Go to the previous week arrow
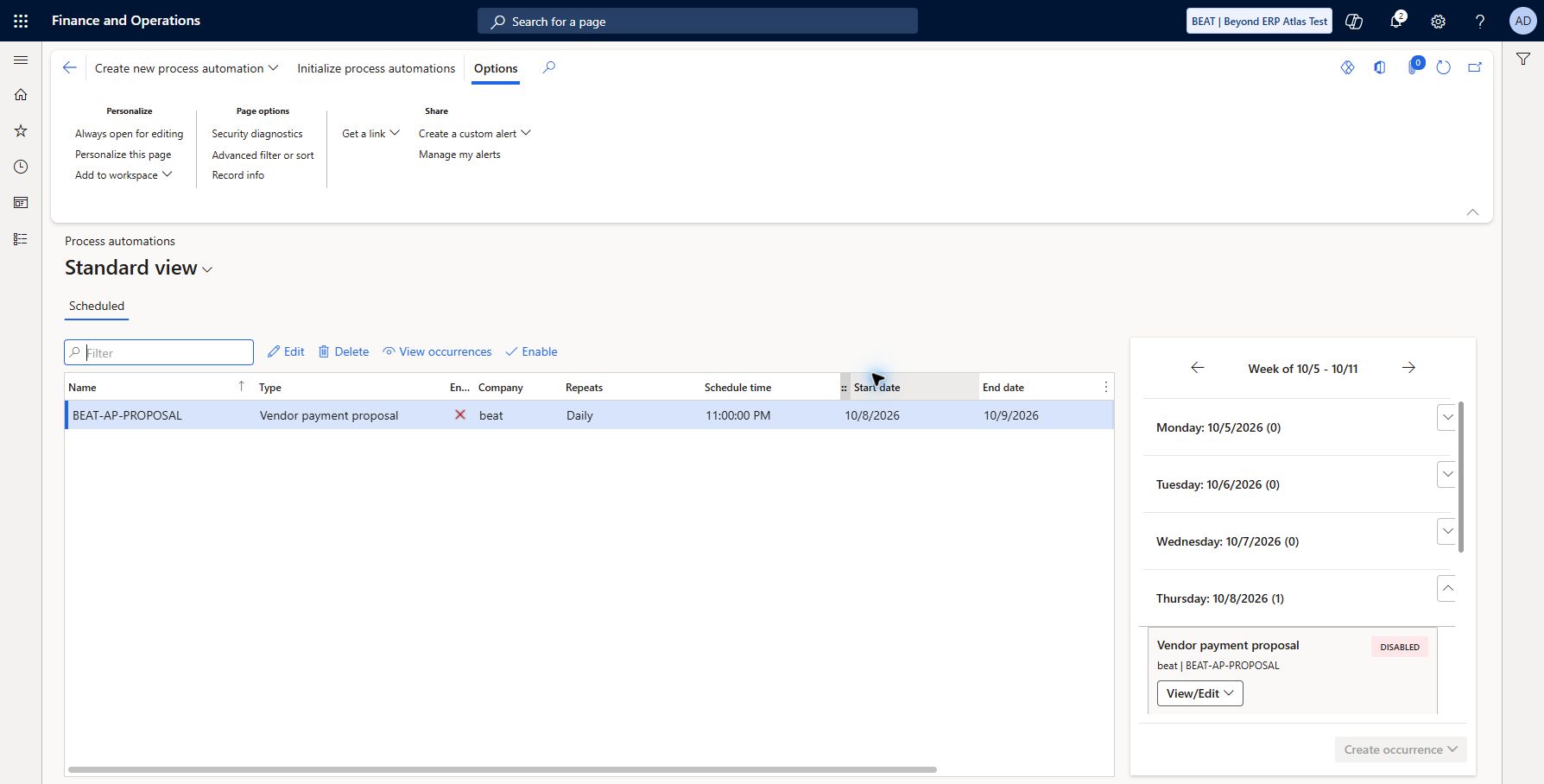The width and height of the screenshot is (1544, 784). click(x=1197, y=368)
